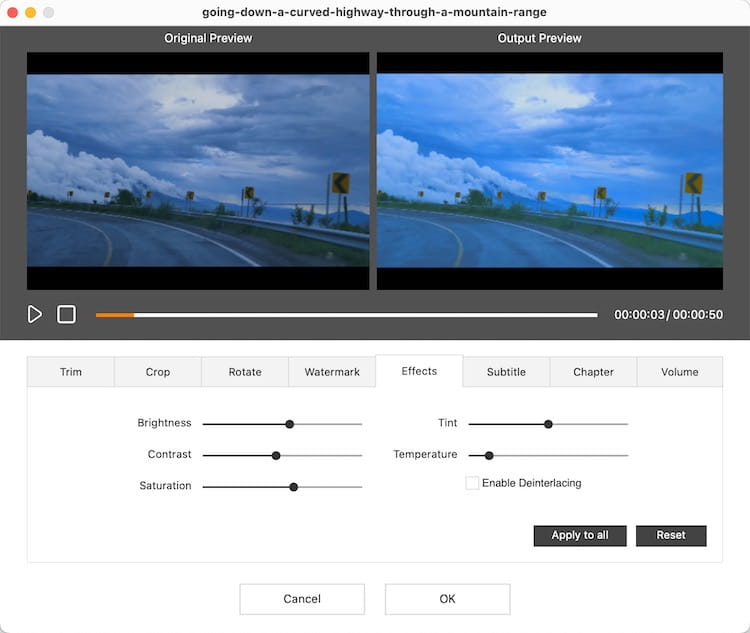Switch to the Watermark tab
Screen dimensions: 750x633
332,372
